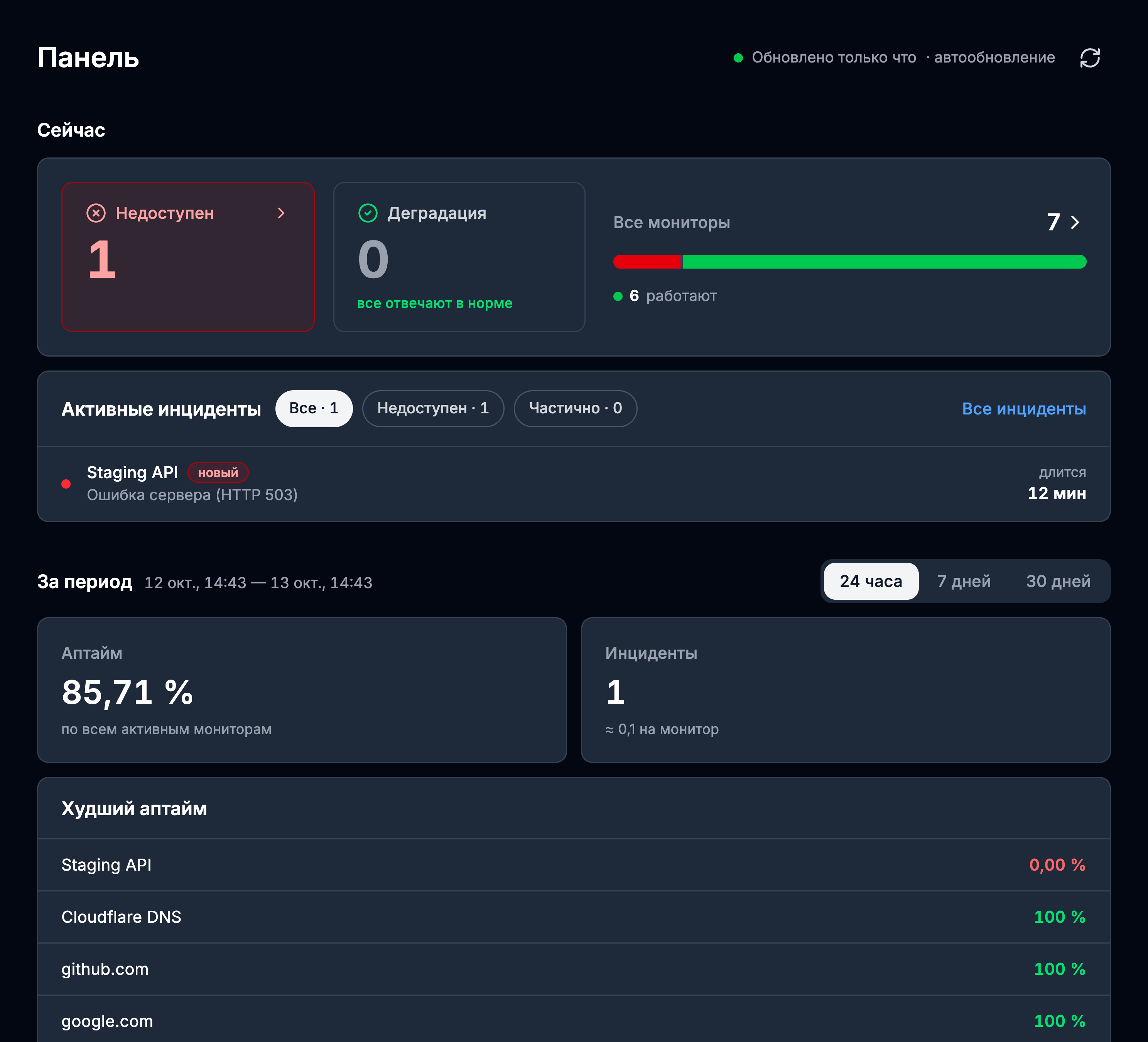1148x1042 pixels.
Task: Click the green status dot beside Обновлено только что
Action: tap(738, 58)
